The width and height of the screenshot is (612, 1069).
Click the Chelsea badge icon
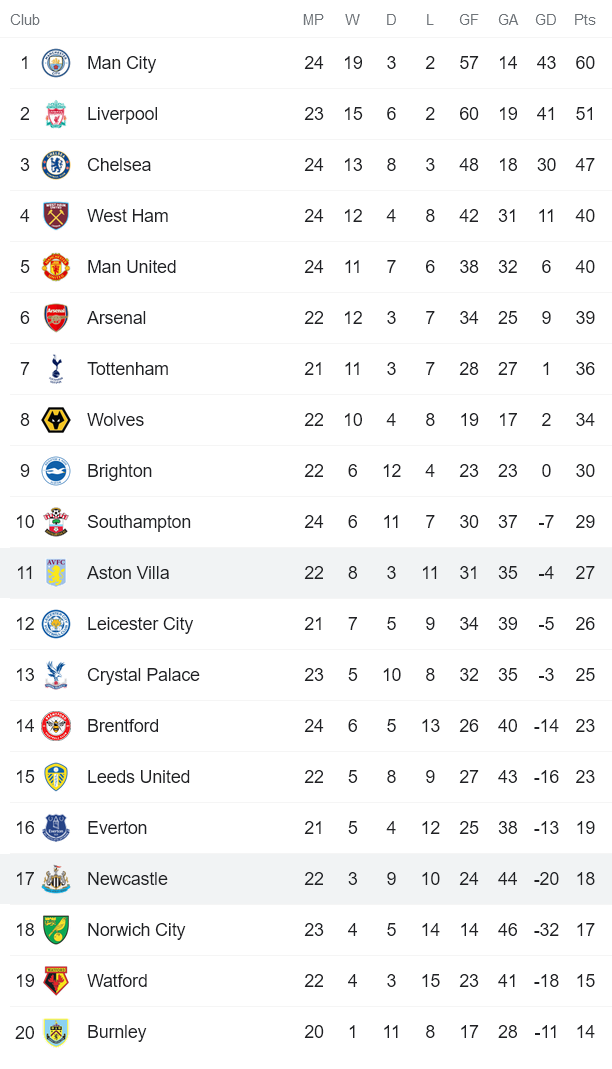tap(56, 165)
